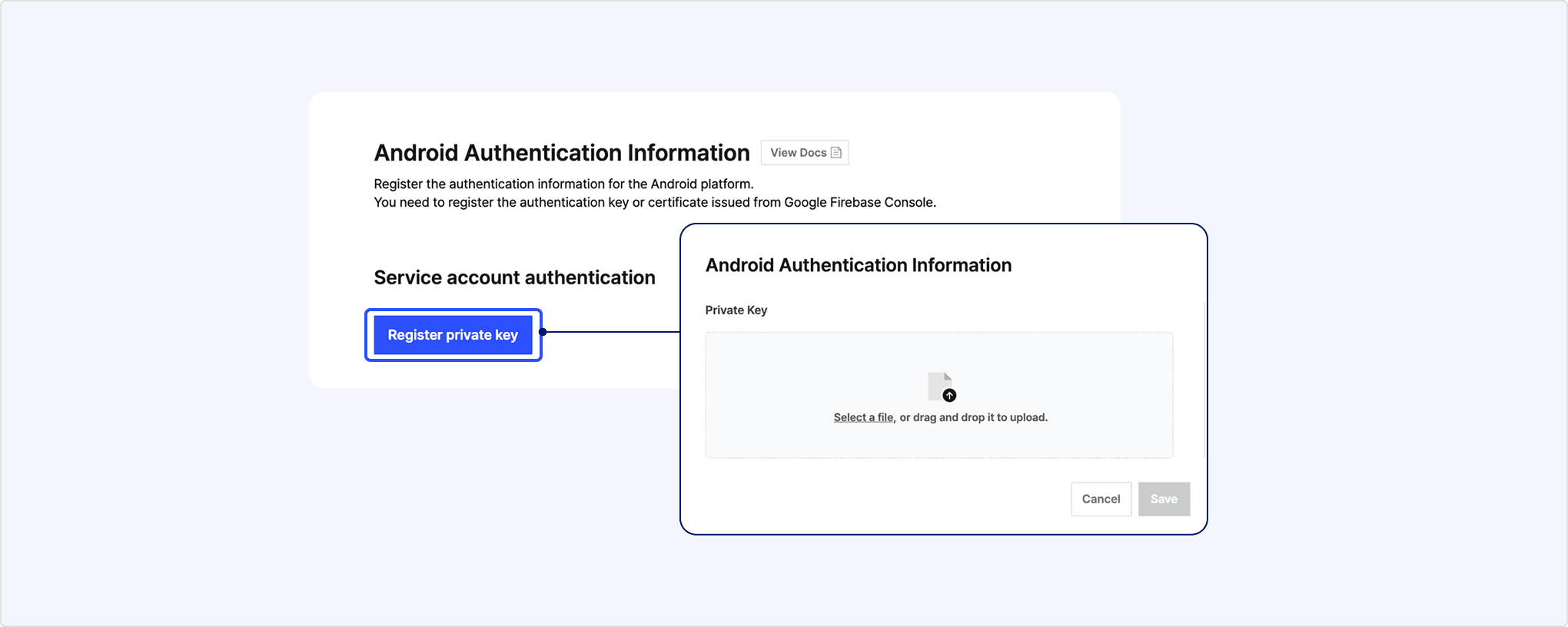Cancel the authentication dialog
Image resolution: width=1568 pixels, height=627 pixels.
pyautogui.click(x=1101, y=499)
